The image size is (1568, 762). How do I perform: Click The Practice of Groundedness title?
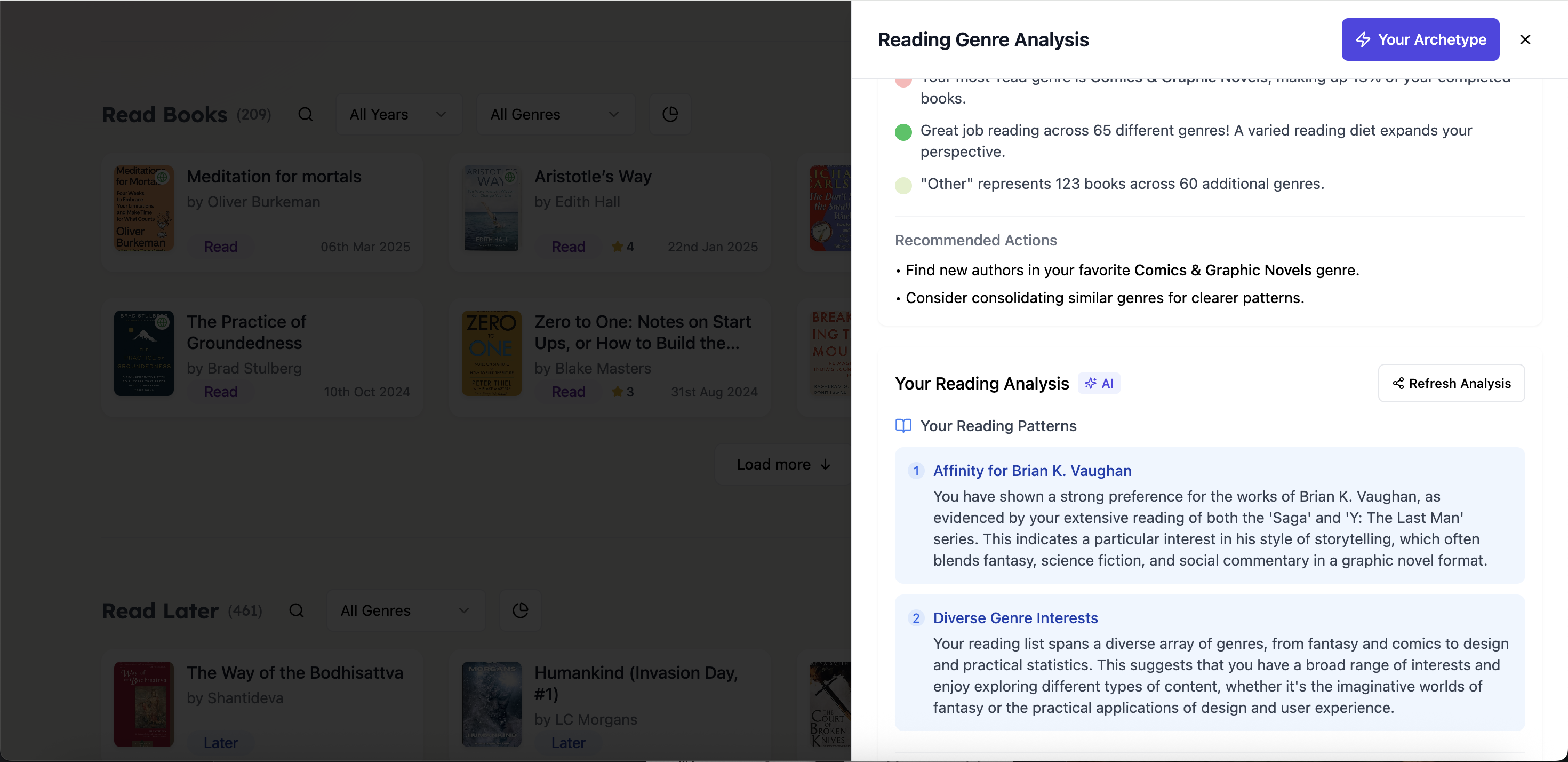pyautogui.click(x=246, y=332)
